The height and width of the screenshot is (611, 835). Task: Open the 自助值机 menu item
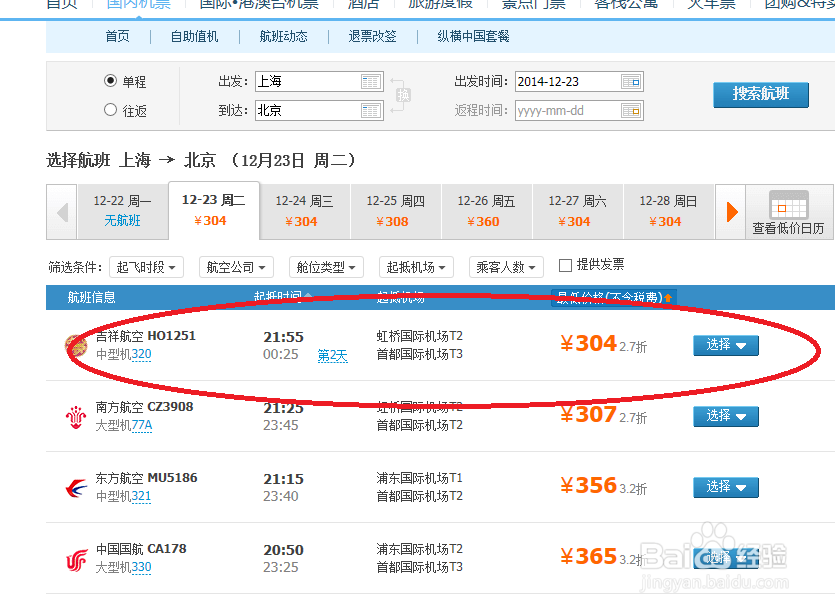tap(194, 36)
